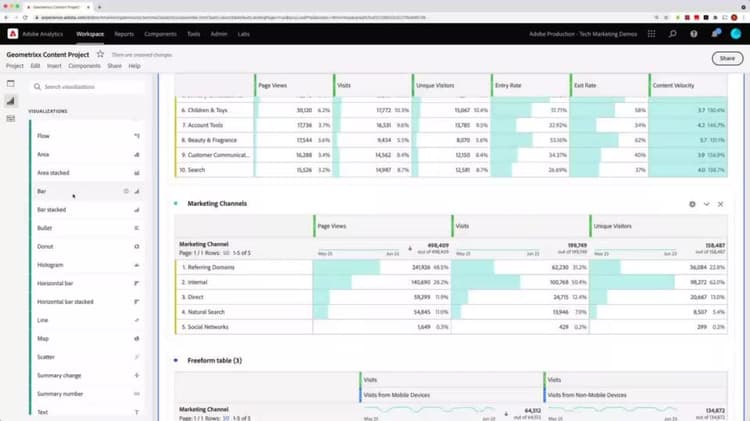Click the Search visualizations field
Image resolution: width=750 pixels, height=421 pixels.
click(88, 87)
